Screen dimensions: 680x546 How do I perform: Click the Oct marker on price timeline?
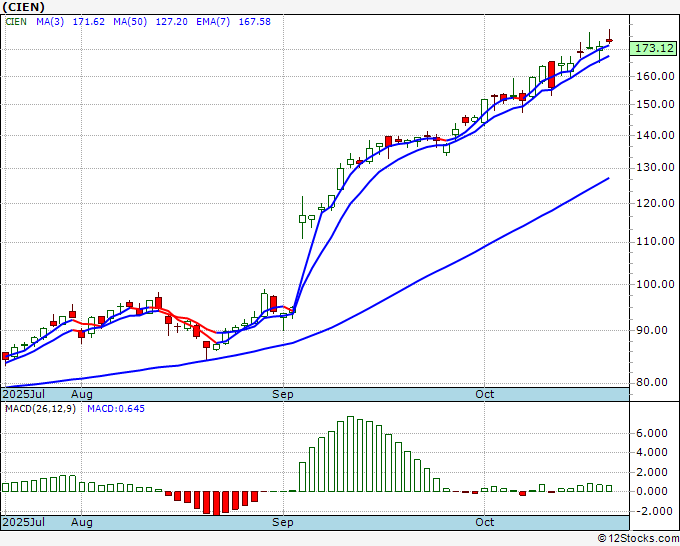[x=484, y=394]
